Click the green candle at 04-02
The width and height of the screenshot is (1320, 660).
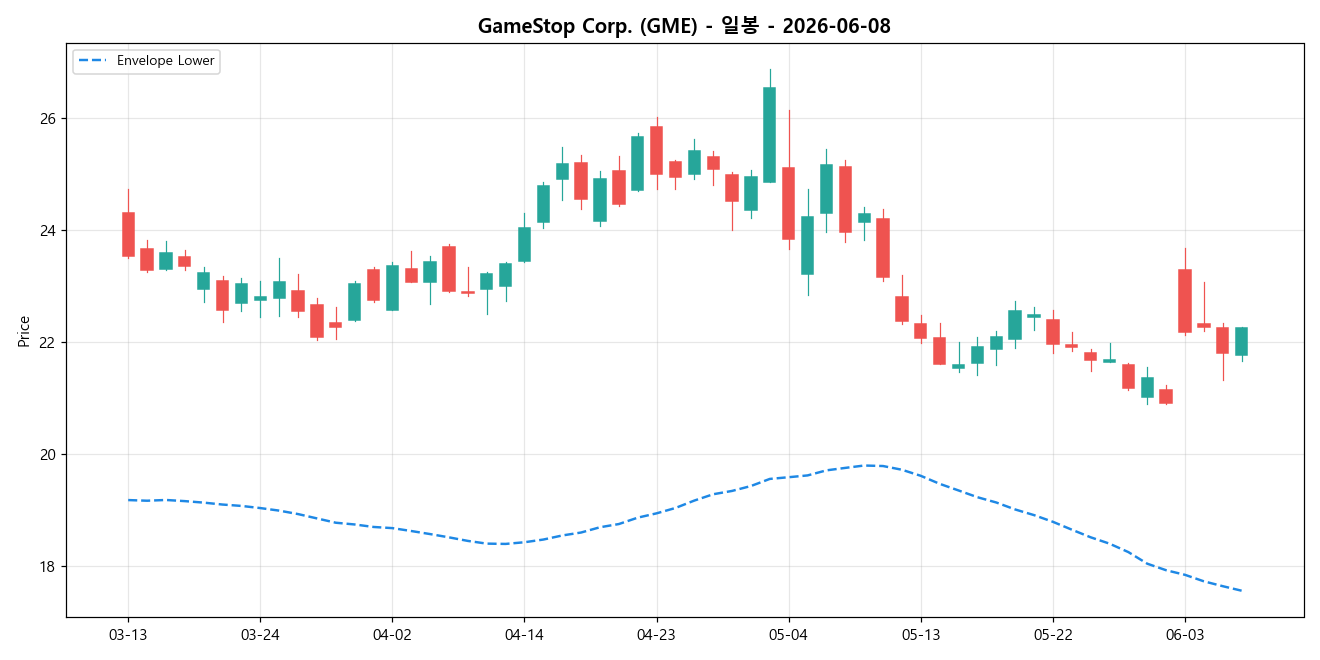[392, 288]
